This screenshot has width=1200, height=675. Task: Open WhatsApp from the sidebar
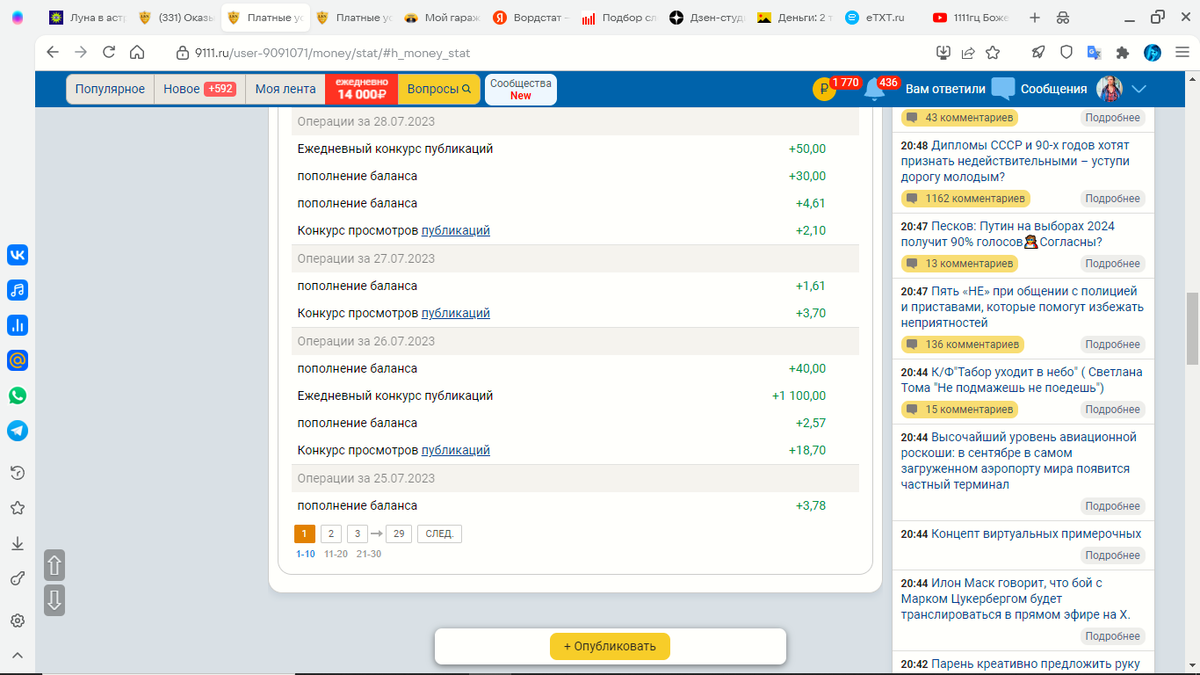(x=17, y=395)
